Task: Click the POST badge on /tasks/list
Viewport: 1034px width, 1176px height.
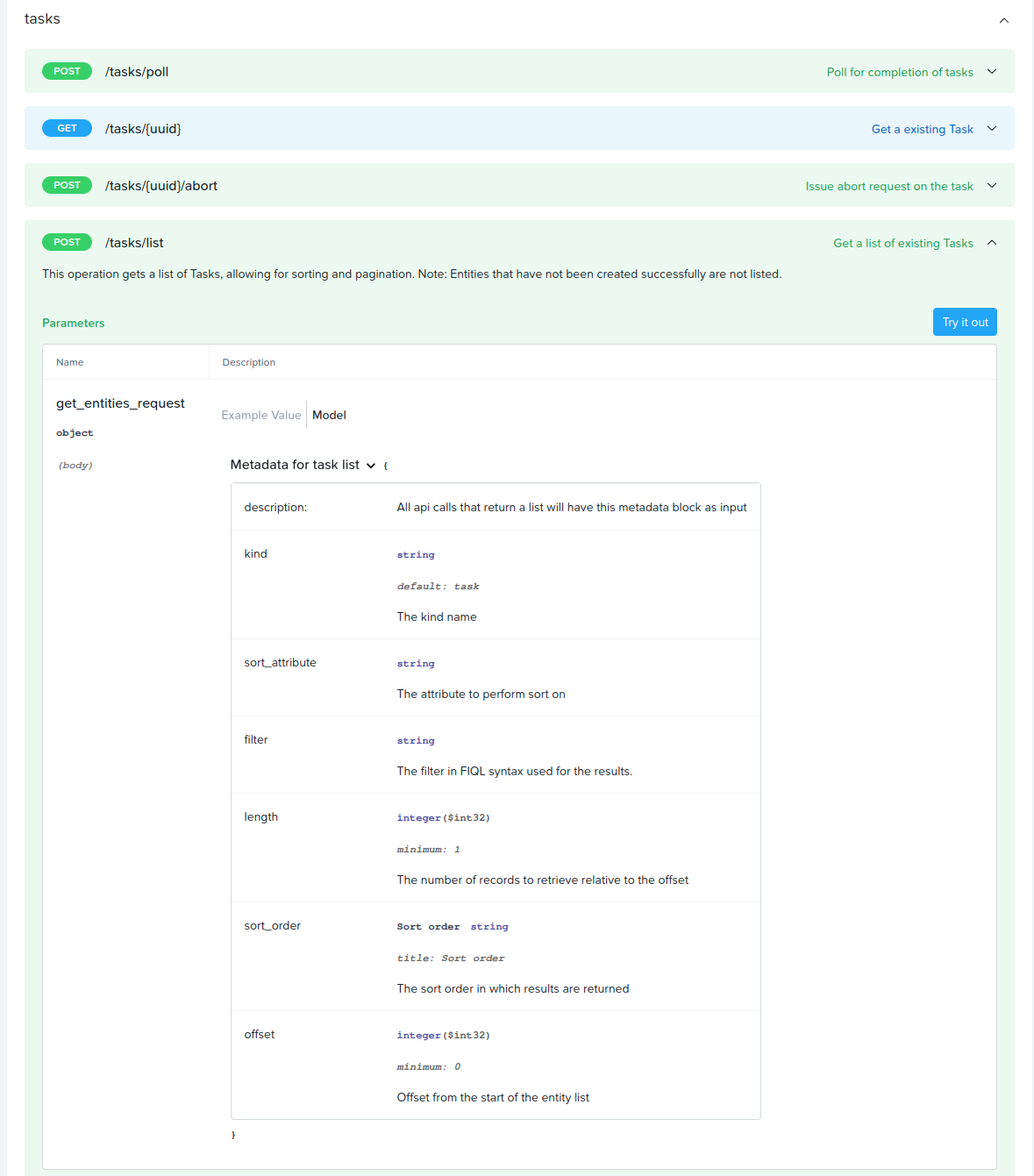Action: click(x=67, y=242)
